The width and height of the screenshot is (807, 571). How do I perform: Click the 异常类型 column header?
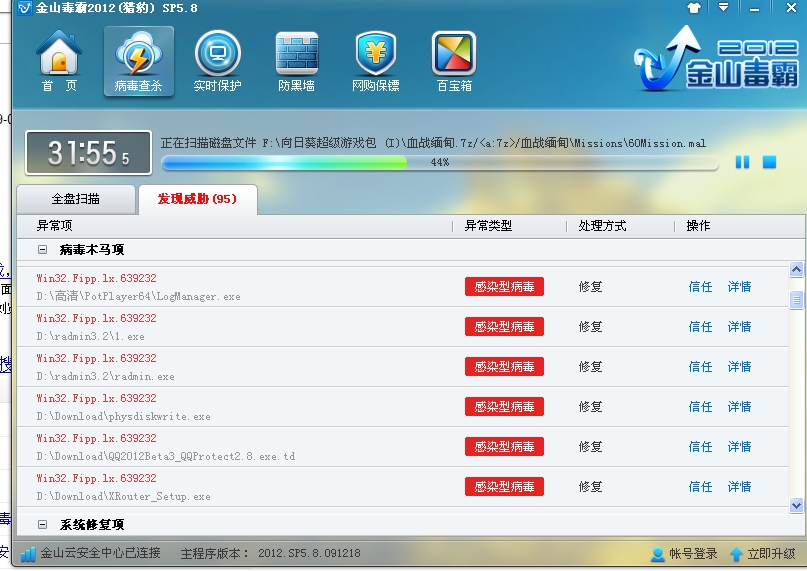coord(488,226)
